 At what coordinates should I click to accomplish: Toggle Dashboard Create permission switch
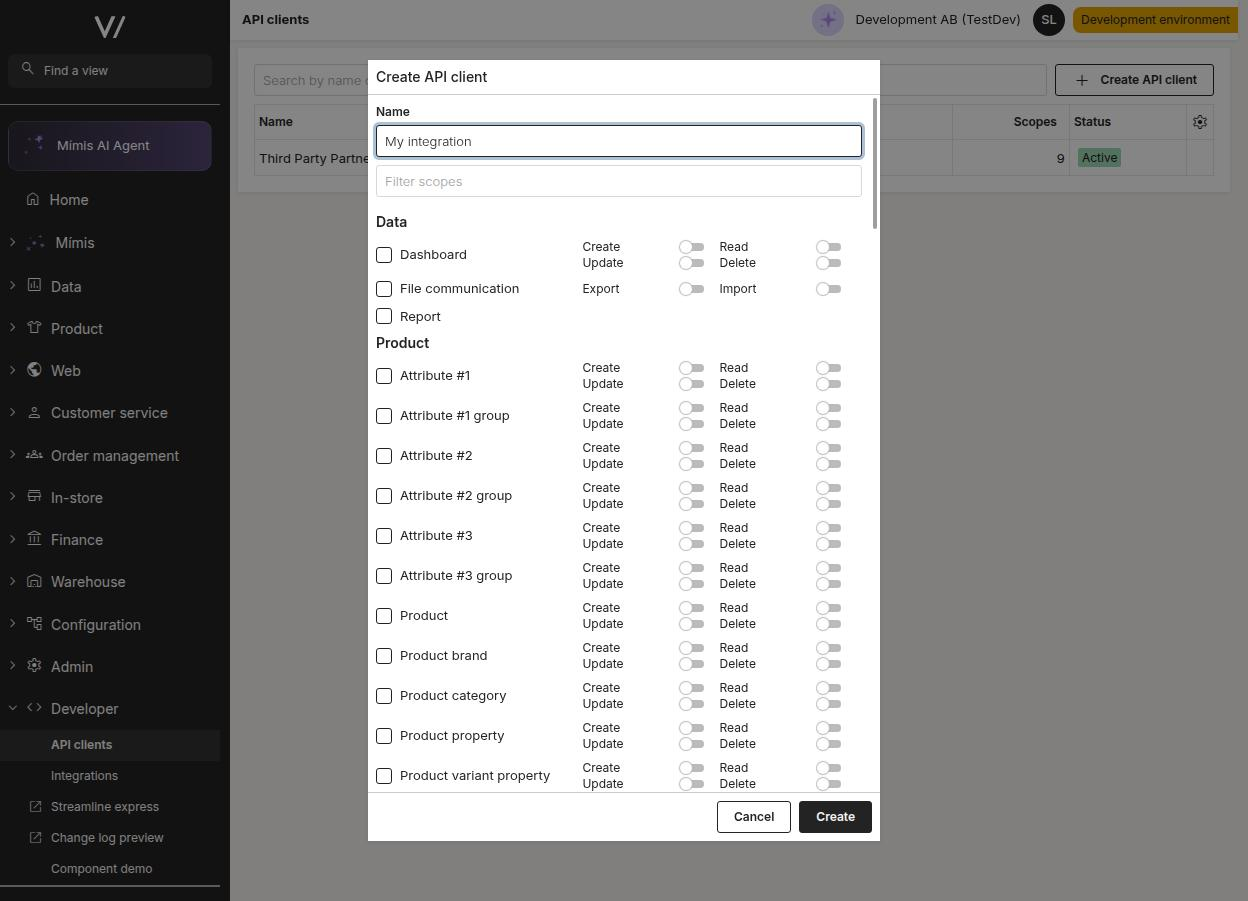[x=691, y=247]
